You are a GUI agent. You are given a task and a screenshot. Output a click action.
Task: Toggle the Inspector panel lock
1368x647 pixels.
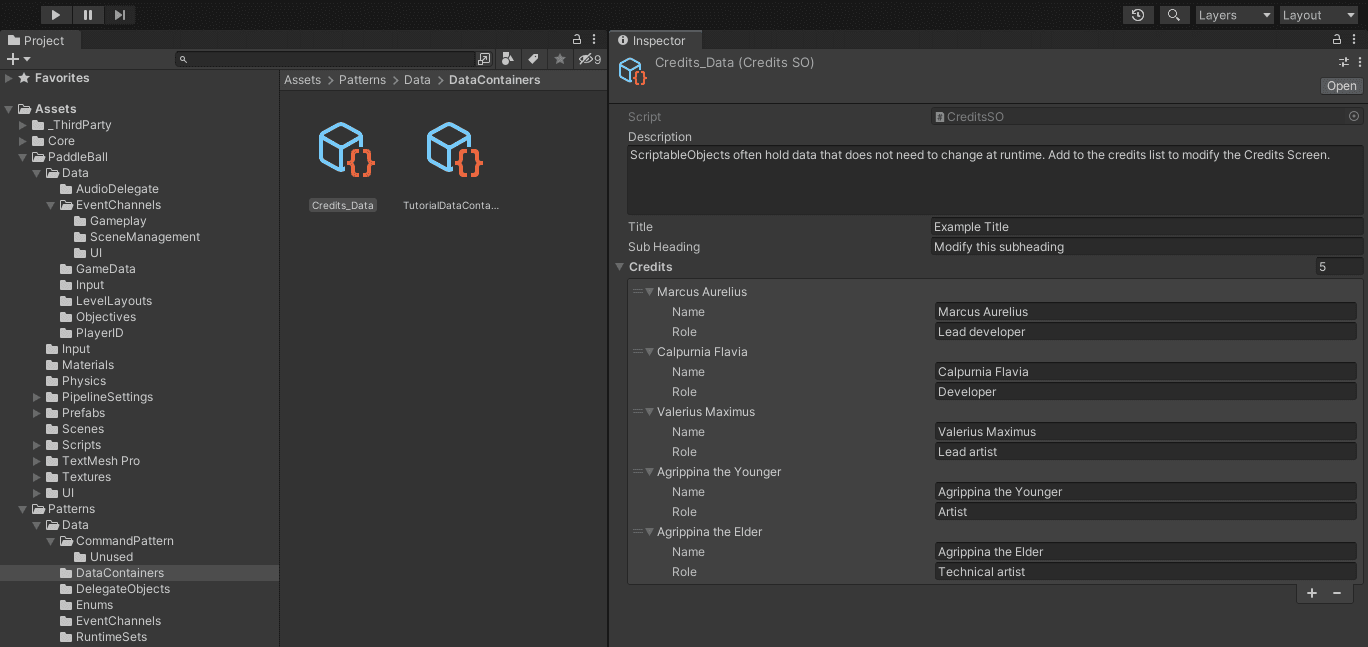[x=1338, y=40]
